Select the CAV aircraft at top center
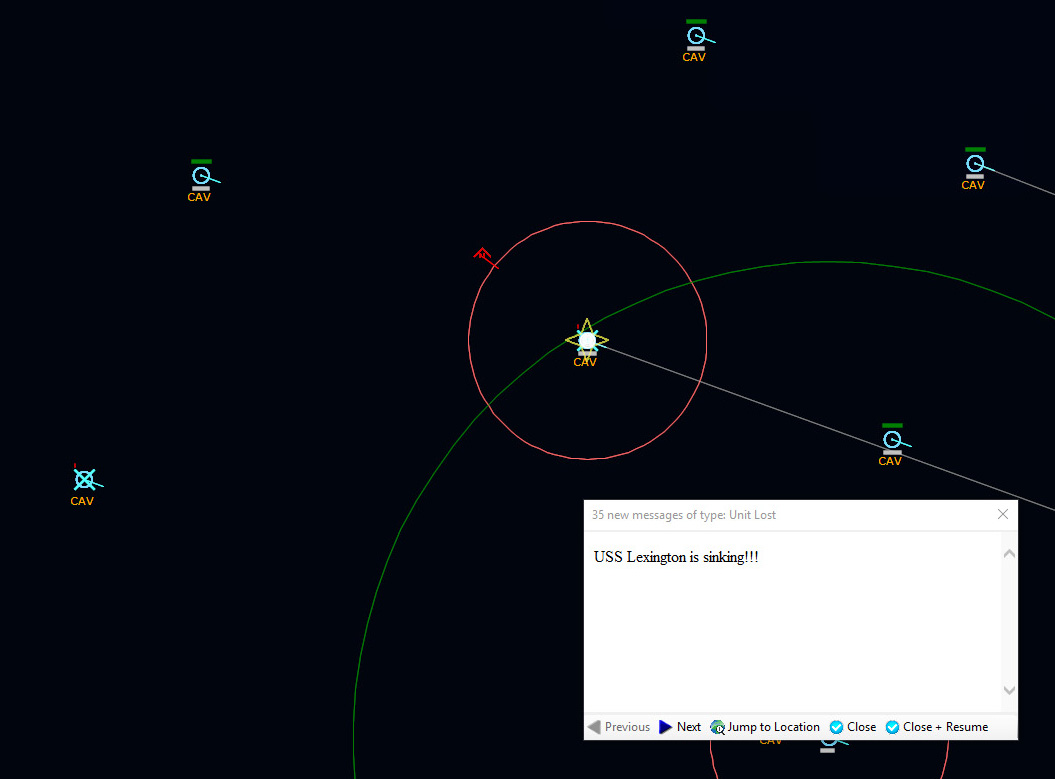 (697, 36)
